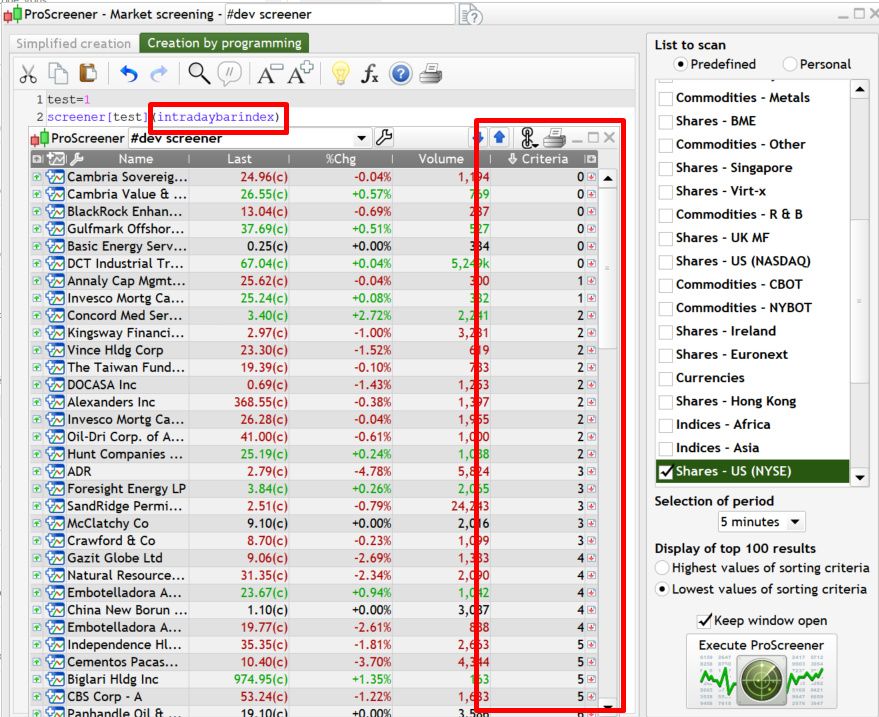Click the Paste clipboard icon
This screenshot has width=879, height=717.
[88, 73]
